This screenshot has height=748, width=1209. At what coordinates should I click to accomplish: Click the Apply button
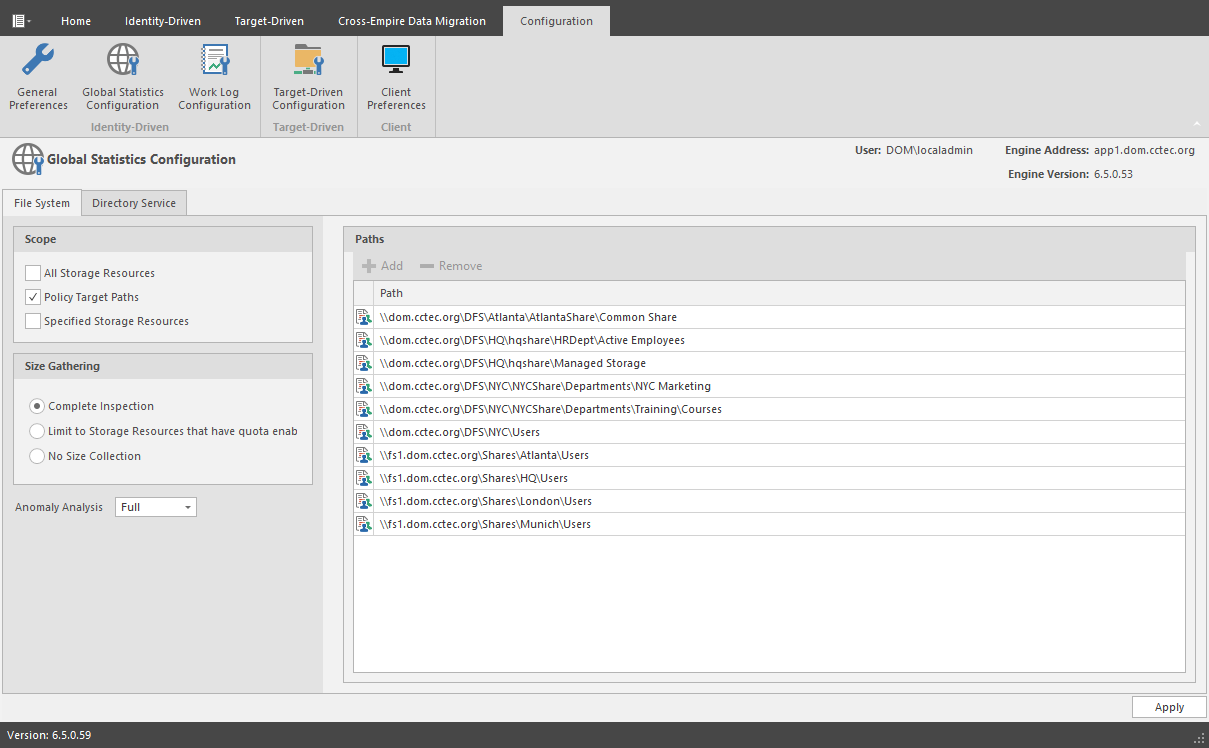(x=1169, y=707)
